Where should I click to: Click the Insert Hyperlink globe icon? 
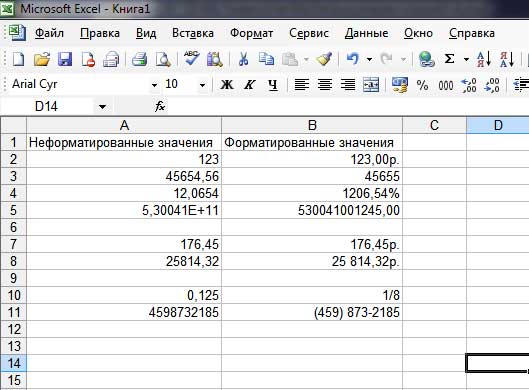coord(426,59)
